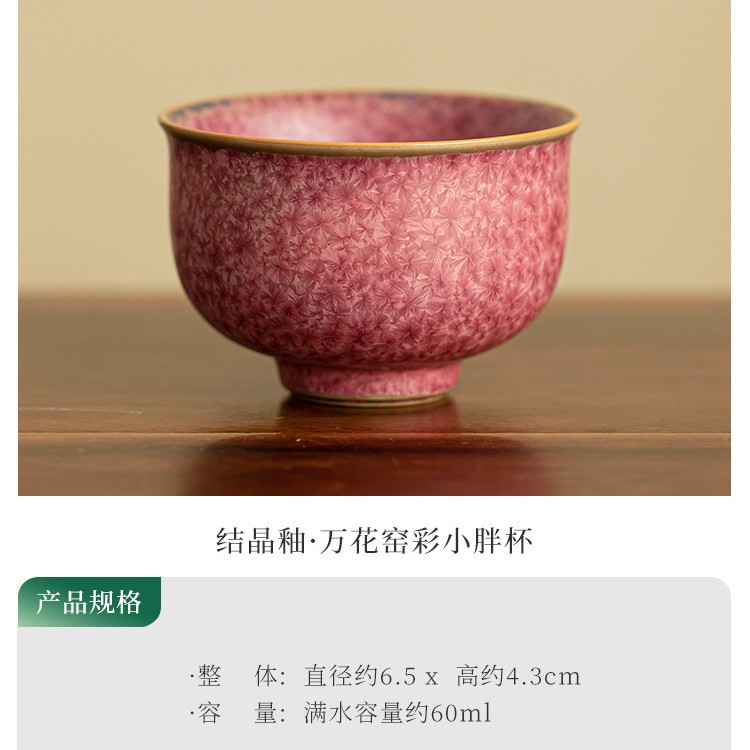Click 小胖杯 in the product title
750x750 pixels.
point(488,541)
